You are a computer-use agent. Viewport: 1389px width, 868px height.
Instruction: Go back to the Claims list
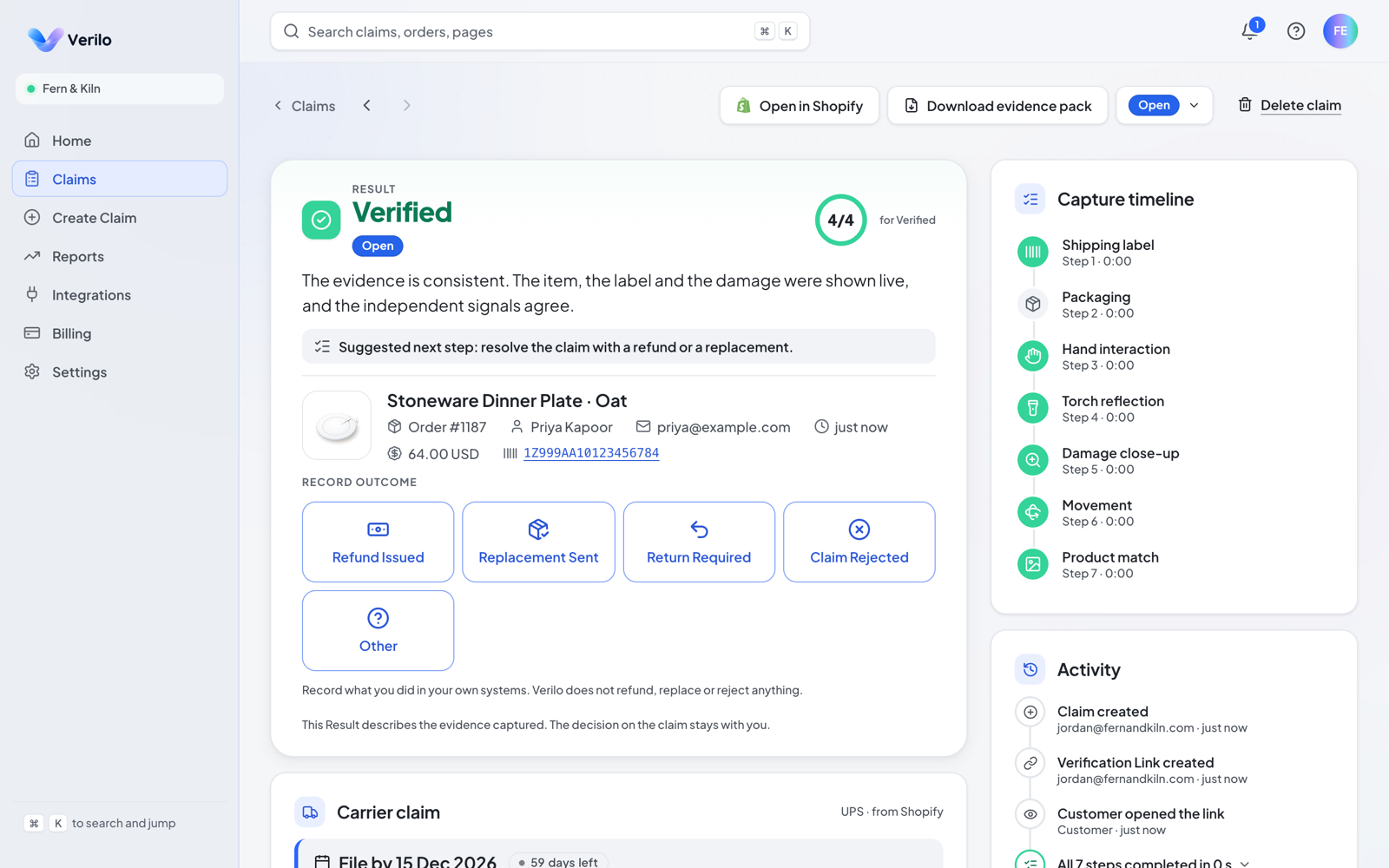305,106
